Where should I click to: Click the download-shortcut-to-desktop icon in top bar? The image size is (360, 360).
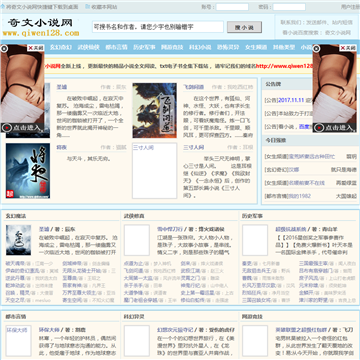(2, 6)
